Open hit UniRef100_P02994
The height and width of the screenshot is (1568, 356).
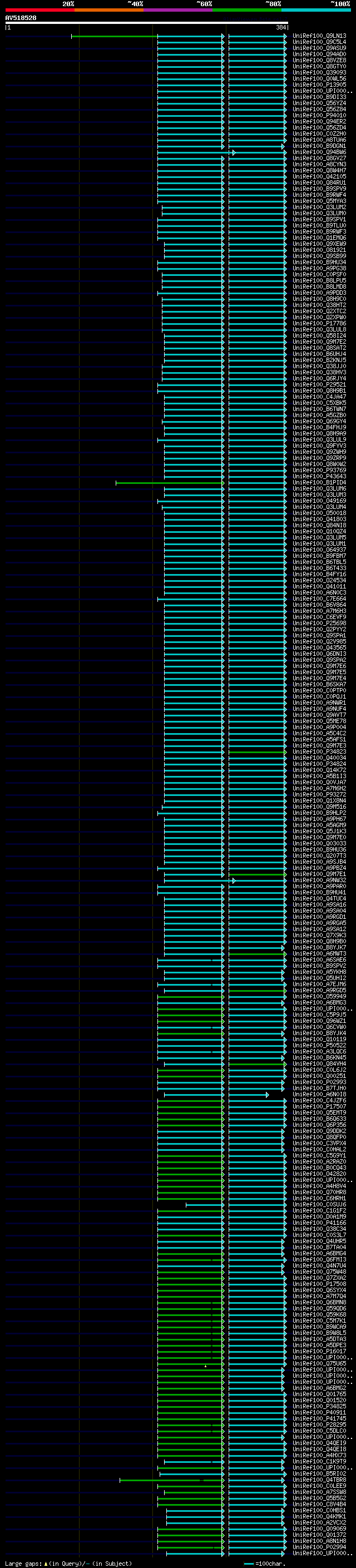[x=319, y=1547]
